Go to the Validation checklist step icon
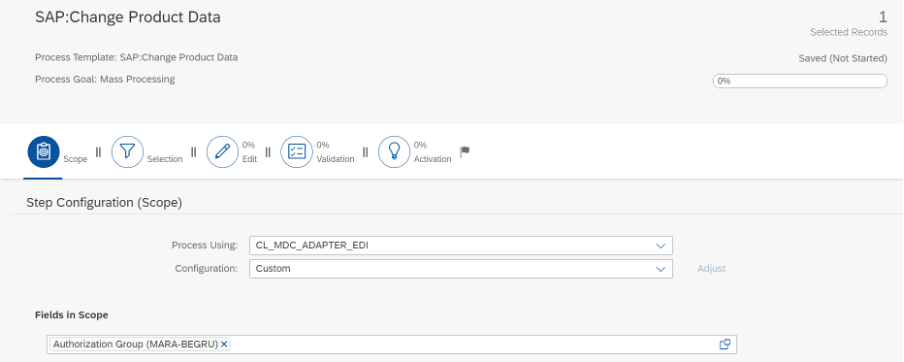 [296, 152]
